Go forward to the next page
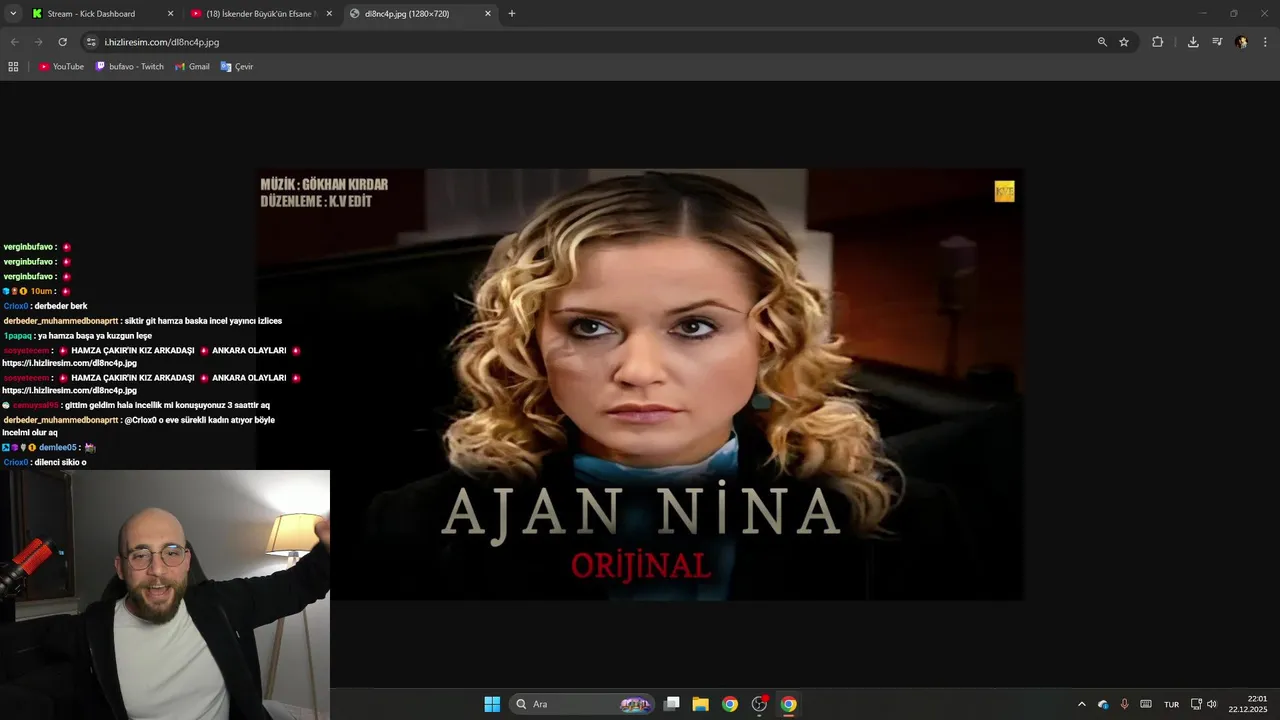Viewport: 1280px width, 720px height. (x=38, y=42)
